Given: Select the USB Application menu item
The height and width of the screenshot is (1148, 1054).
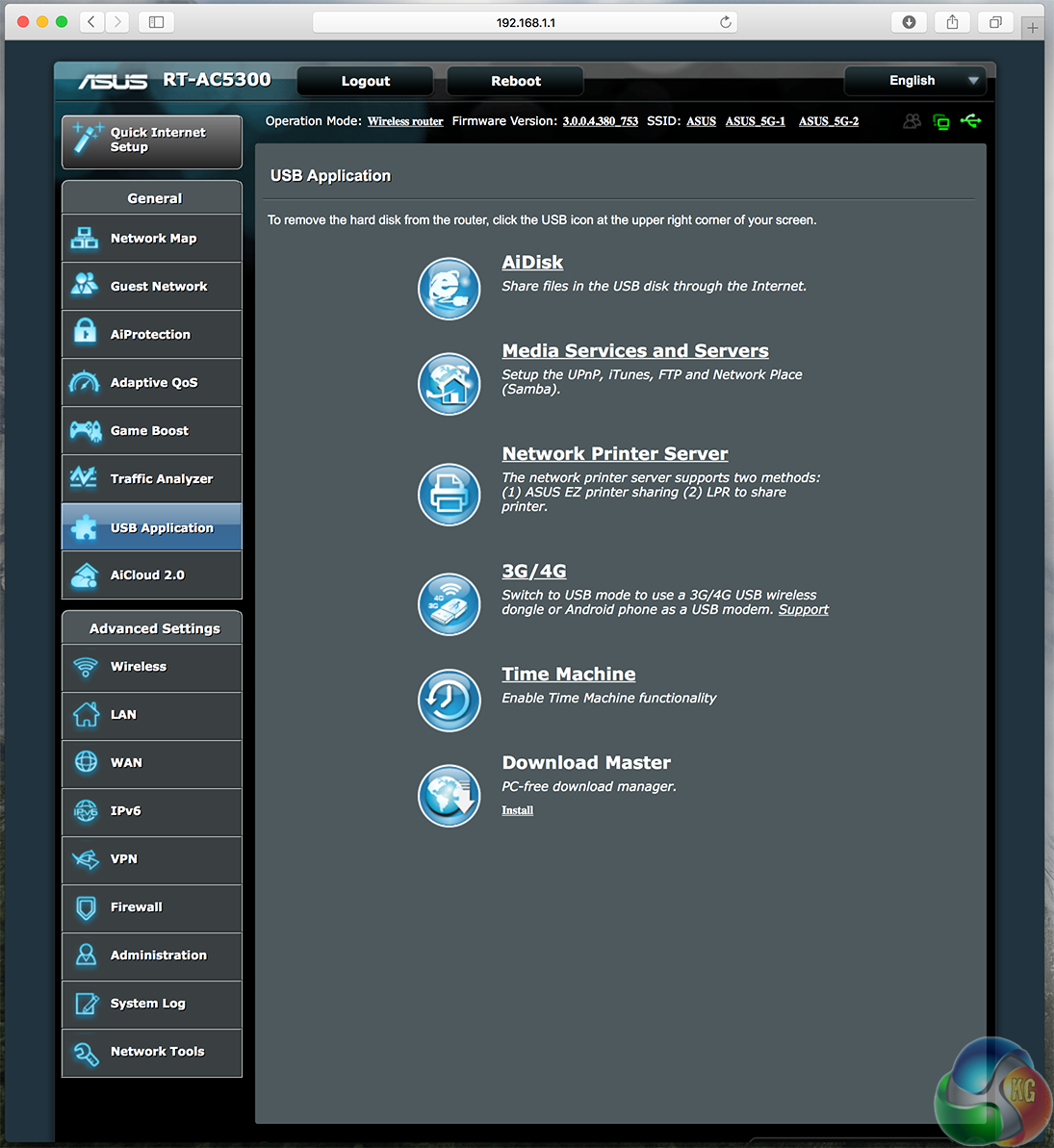Looking at the screenshot, I should coord(152,527).
